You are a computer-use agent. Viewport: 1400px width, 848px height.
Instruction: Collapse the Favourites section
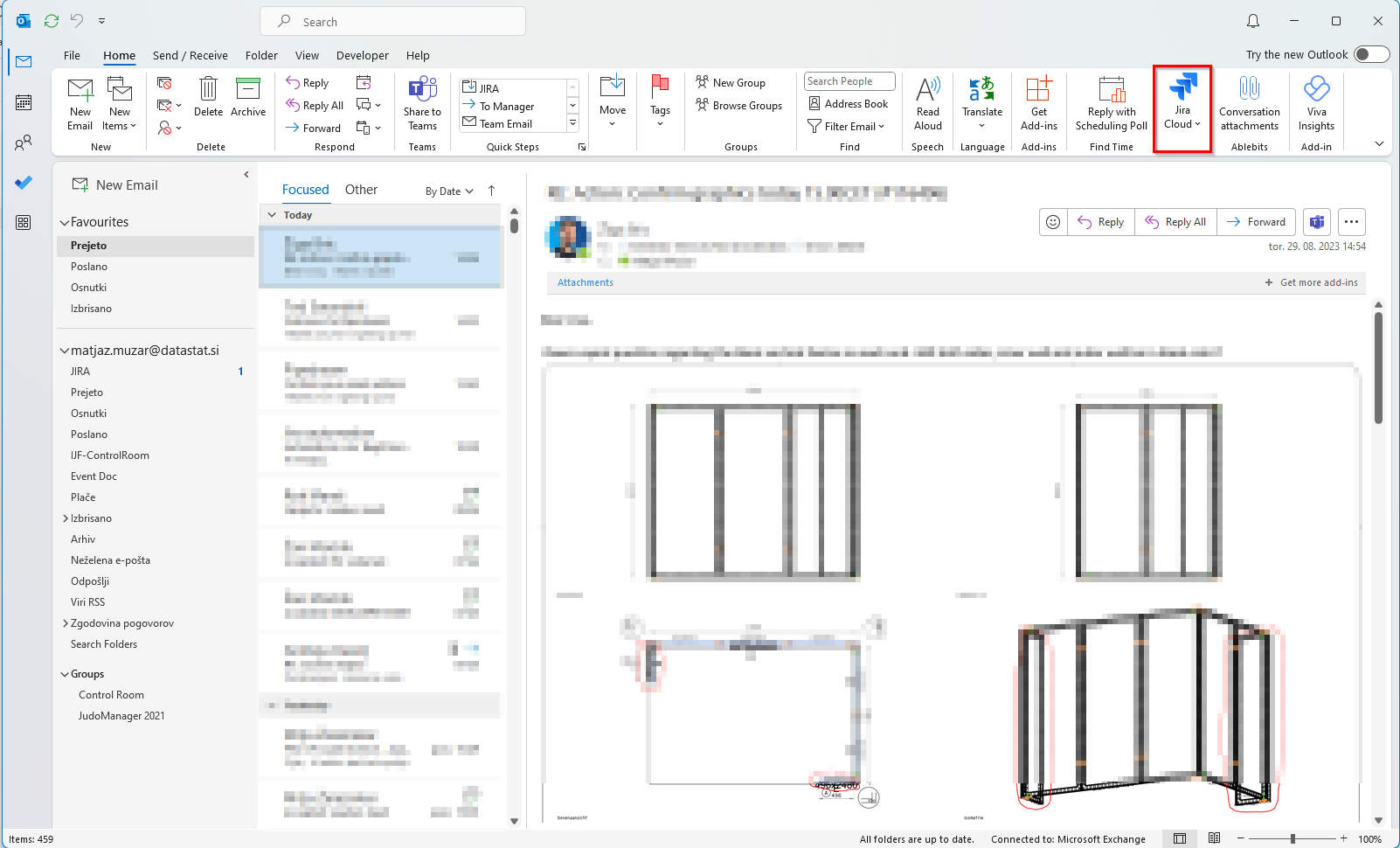point(64,223)
